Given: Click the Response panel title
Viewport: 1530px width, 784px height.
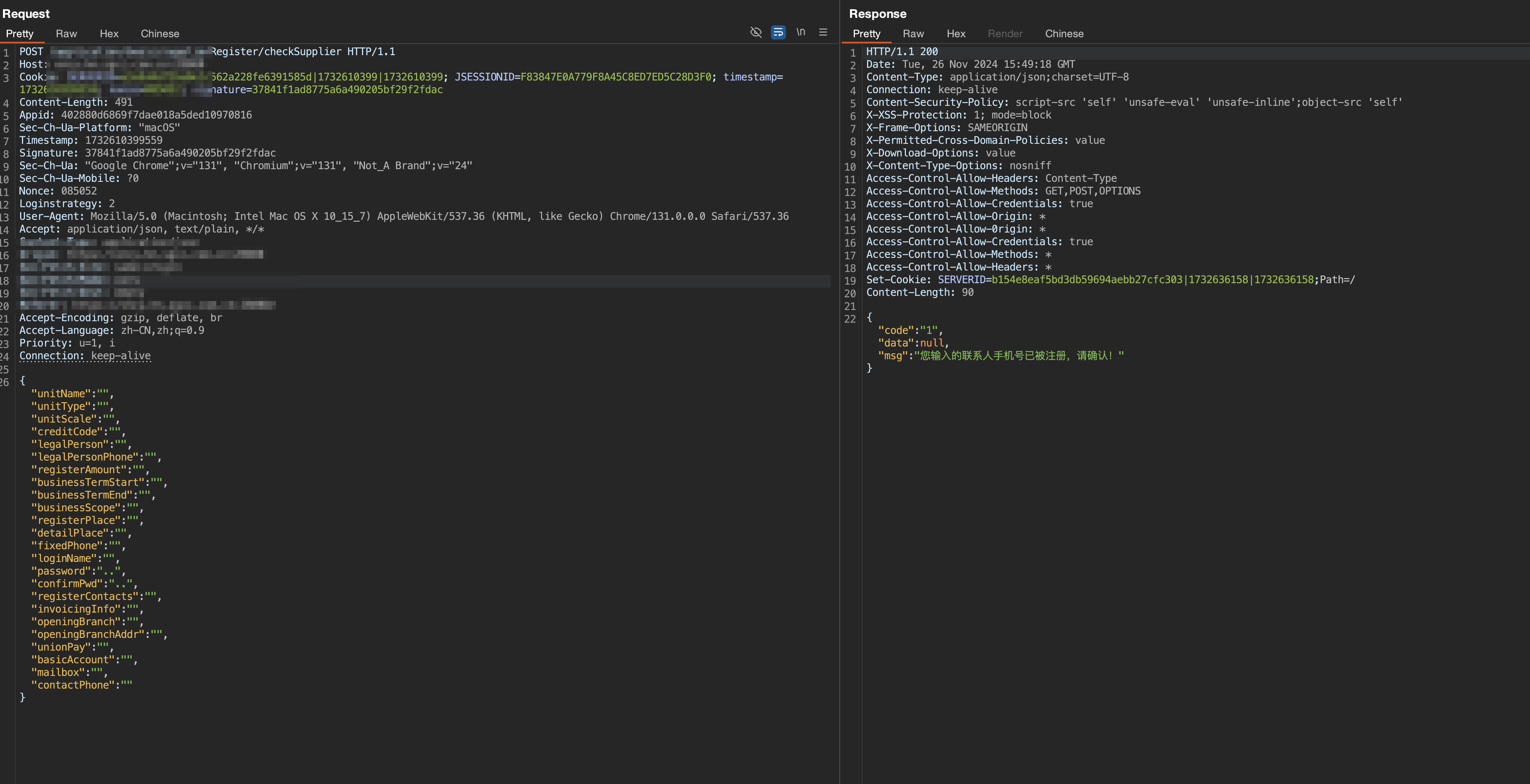Looking at the screenshot, I should (x=877, y=14).
